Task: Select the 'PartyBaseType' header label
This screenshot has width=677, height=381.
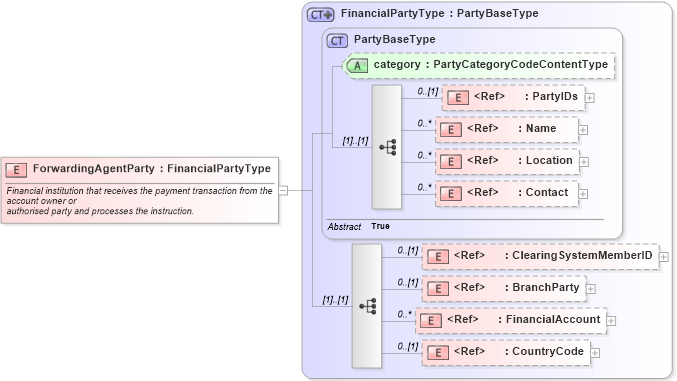Action: (395, 39)
